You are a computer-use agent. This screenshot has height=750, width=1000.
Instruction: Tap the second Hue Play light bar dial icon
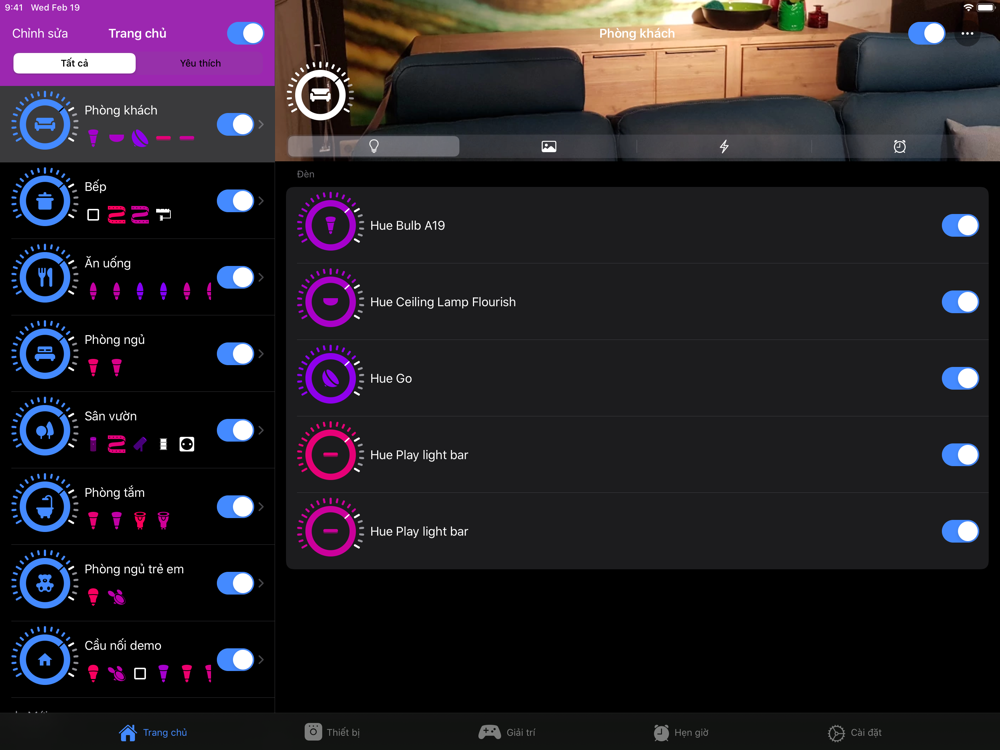click(x=330, y=531)
